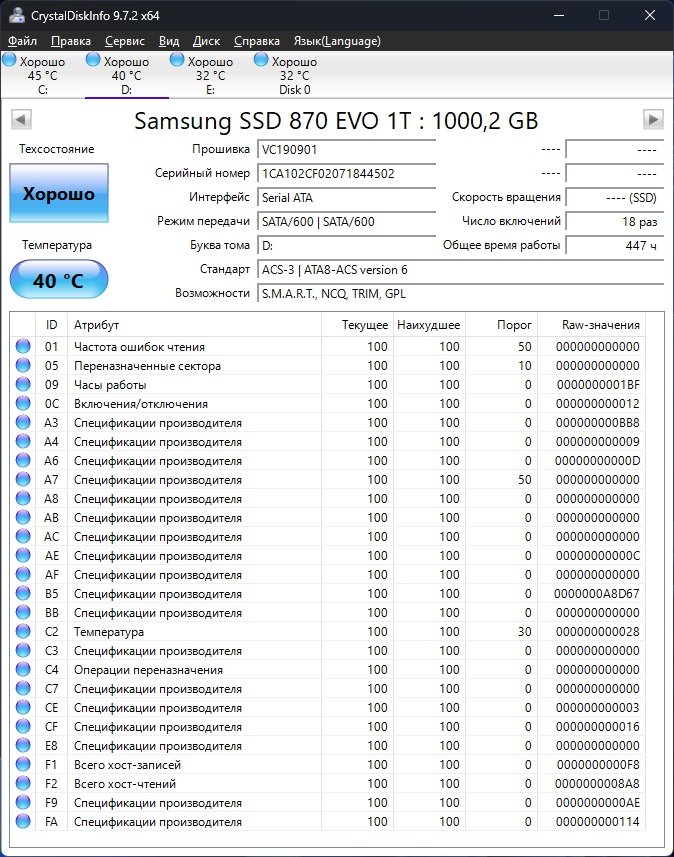
Task: Click status orb for attribute F1 host writes
Action: (x=23, y=765)
